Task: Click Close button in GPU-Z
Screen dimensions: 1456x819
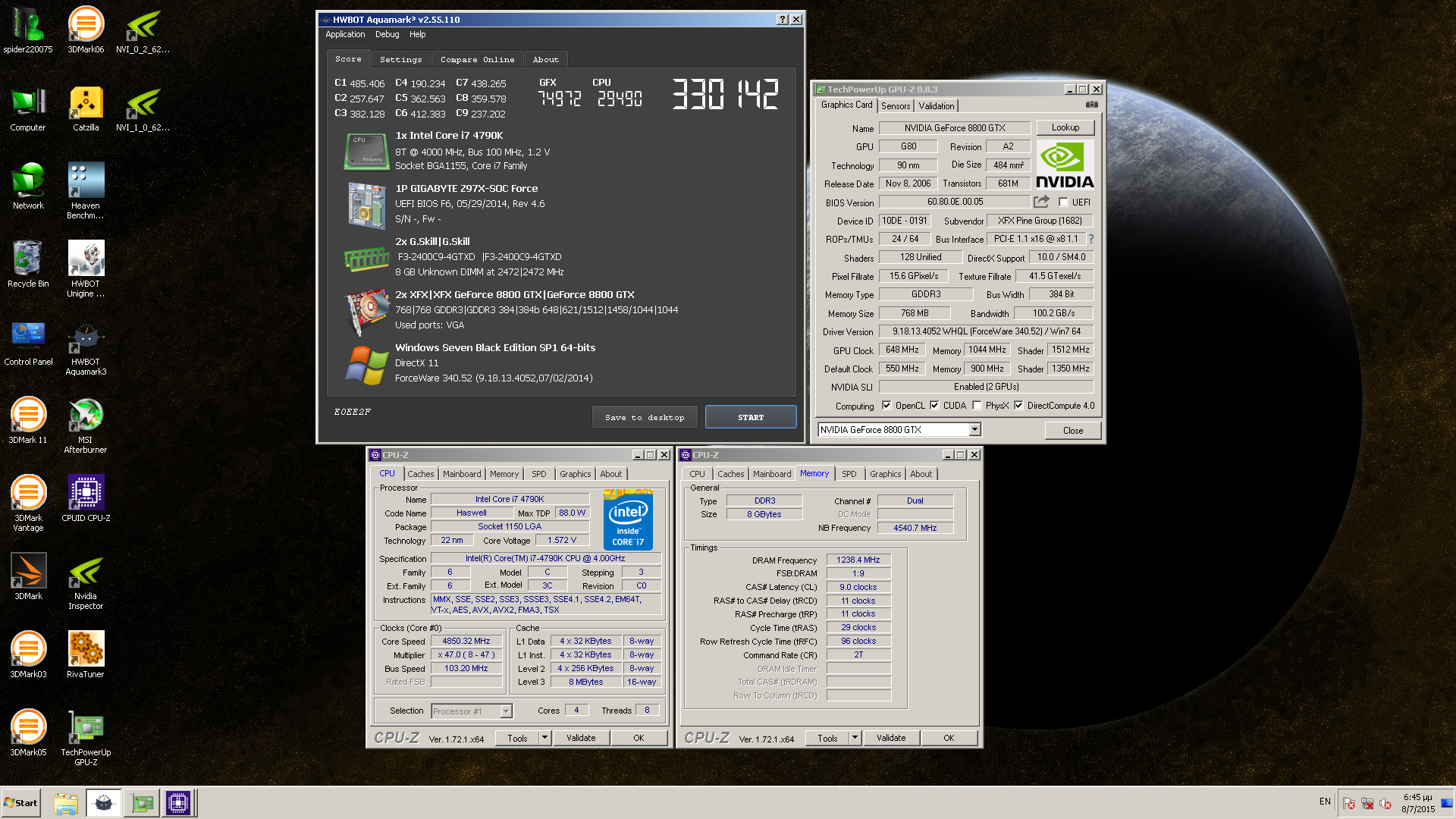Action: pyautogui.click(x=1073, y=430)
